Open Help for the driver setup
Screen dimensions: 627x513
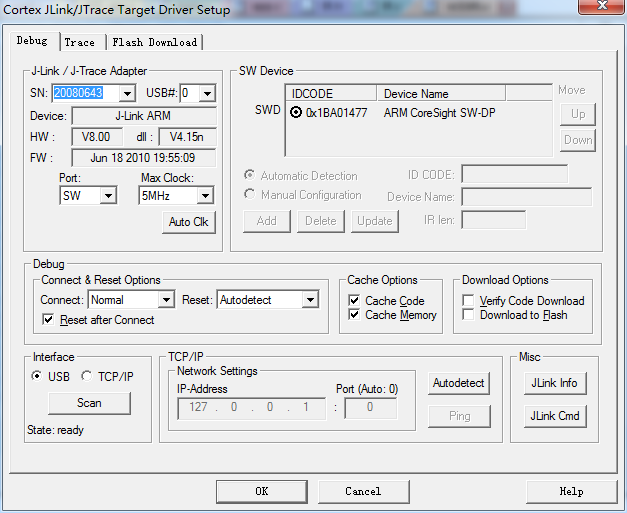tap(571, 491)
